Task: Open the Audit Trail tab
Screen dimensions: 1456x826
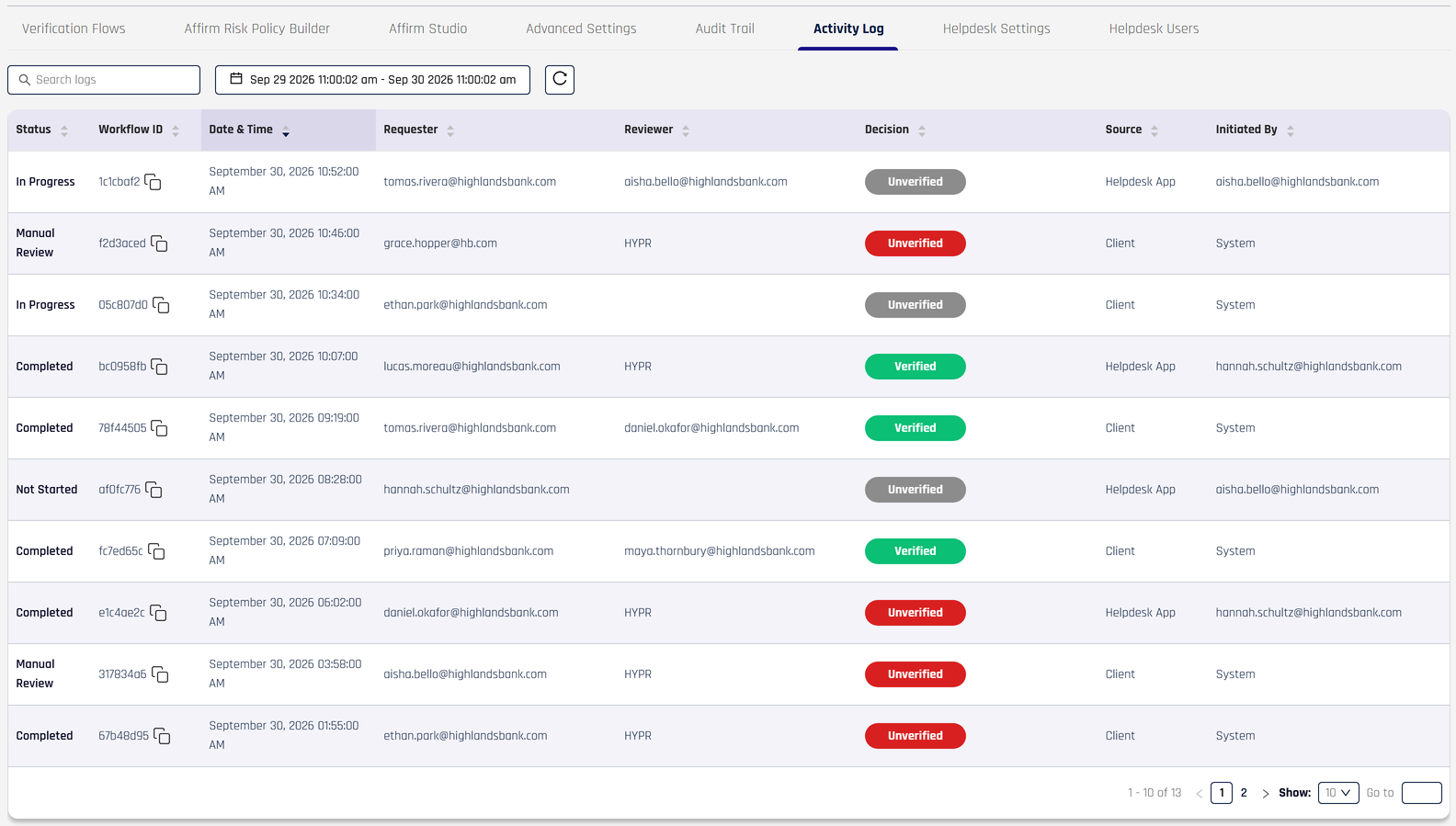Action: click(x=725, y=28)
